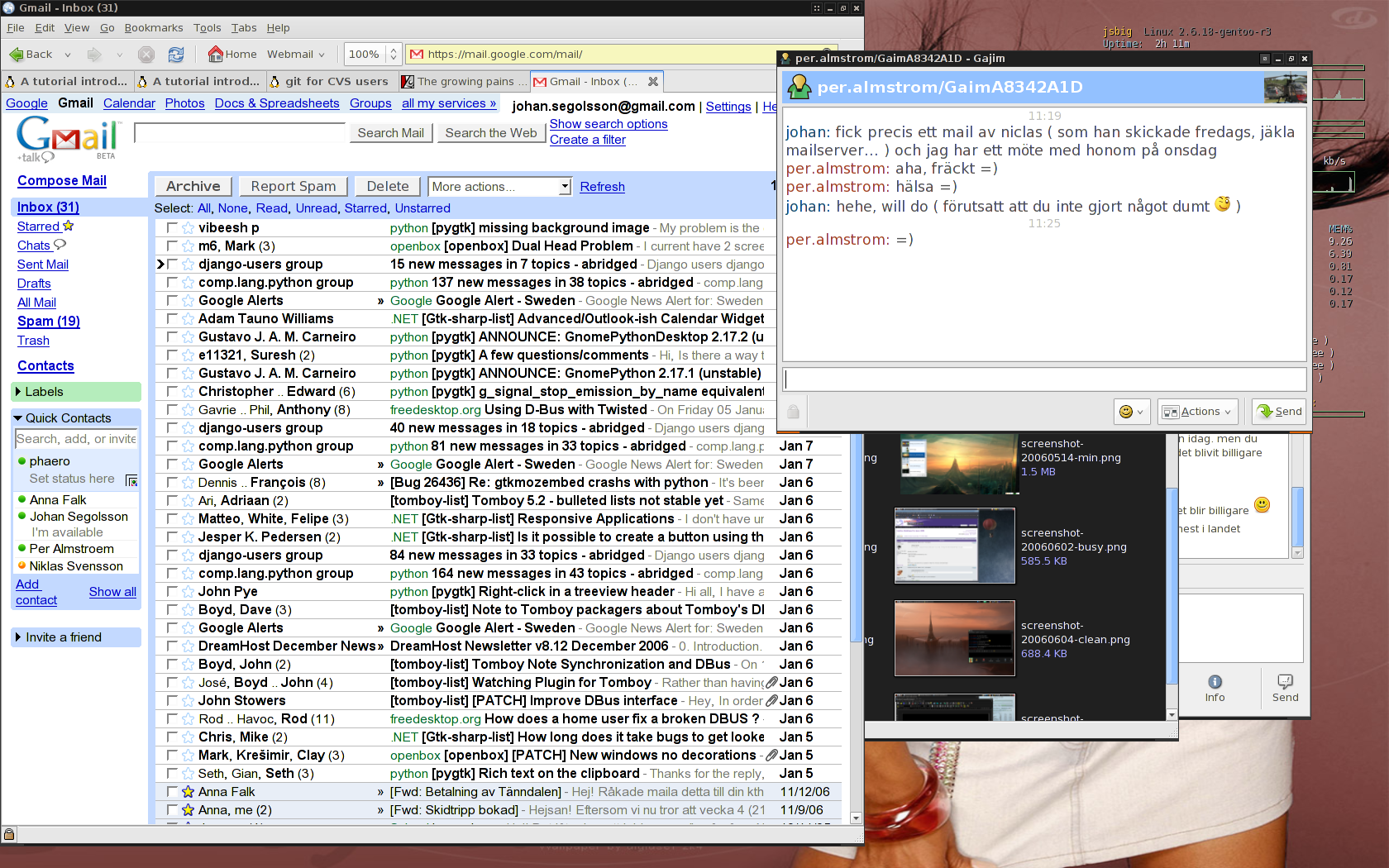Open the Actions dropdown in Gajim
The width and height of the screenshot is (1389, 868).
pos(1197,412)
